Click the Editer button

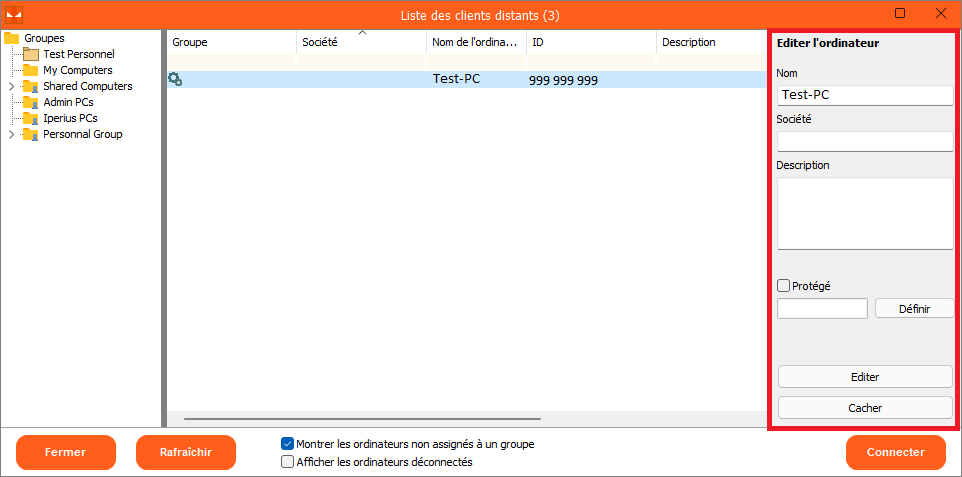pos(865,377)
